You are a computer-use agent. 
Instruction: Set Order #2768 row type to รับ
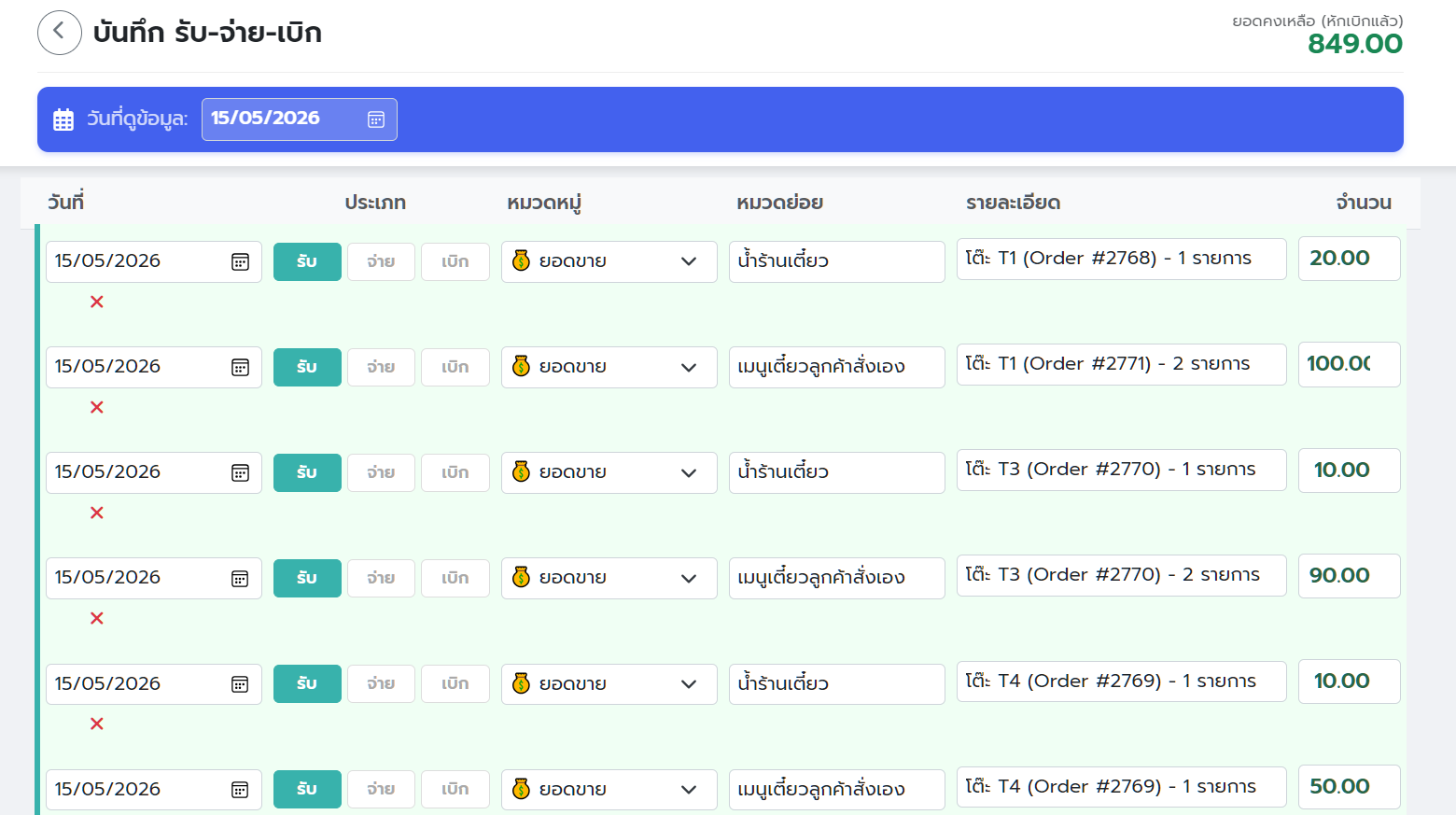coord(307,261)
